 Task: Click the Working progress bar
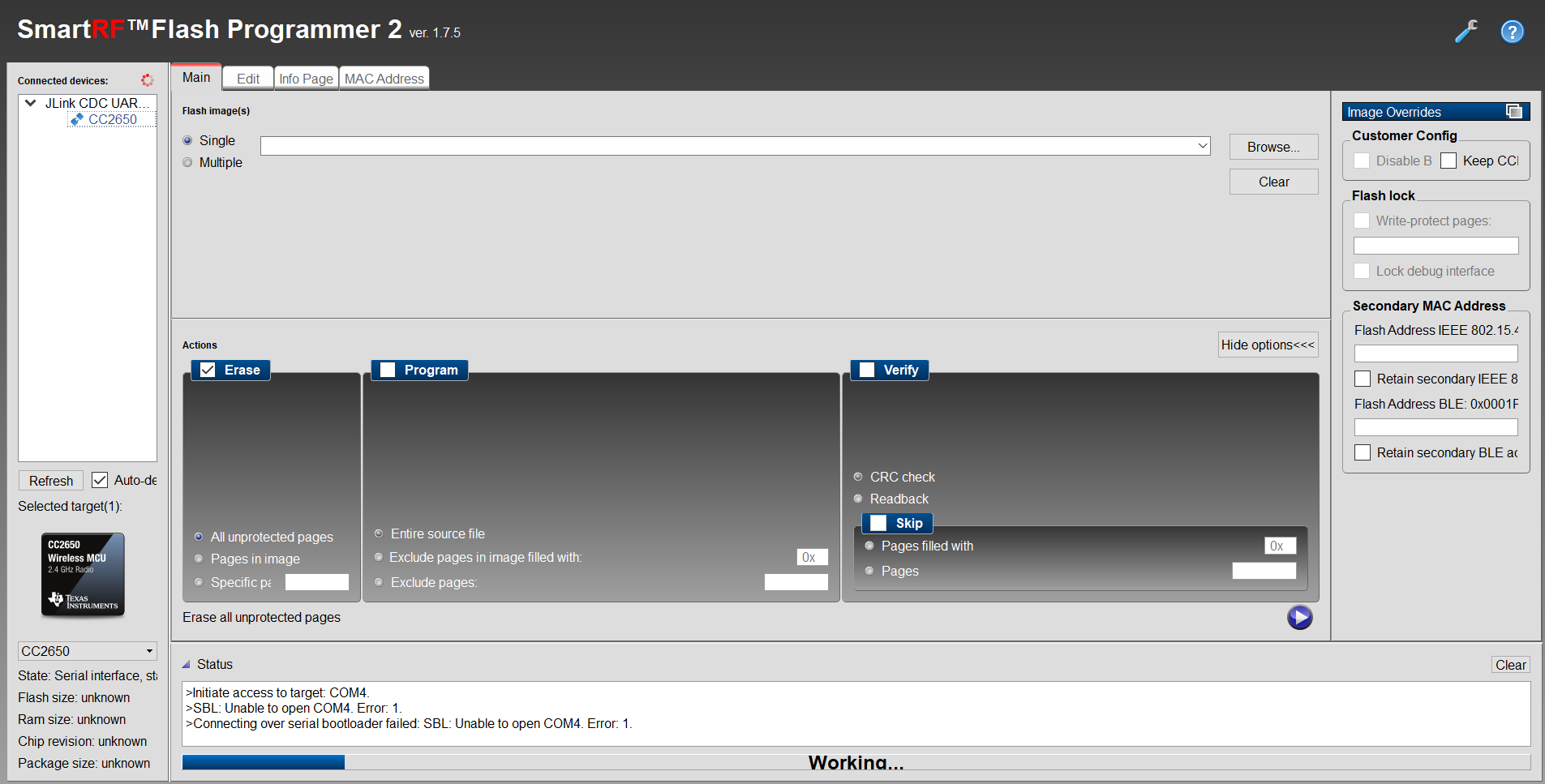[856, 762]
